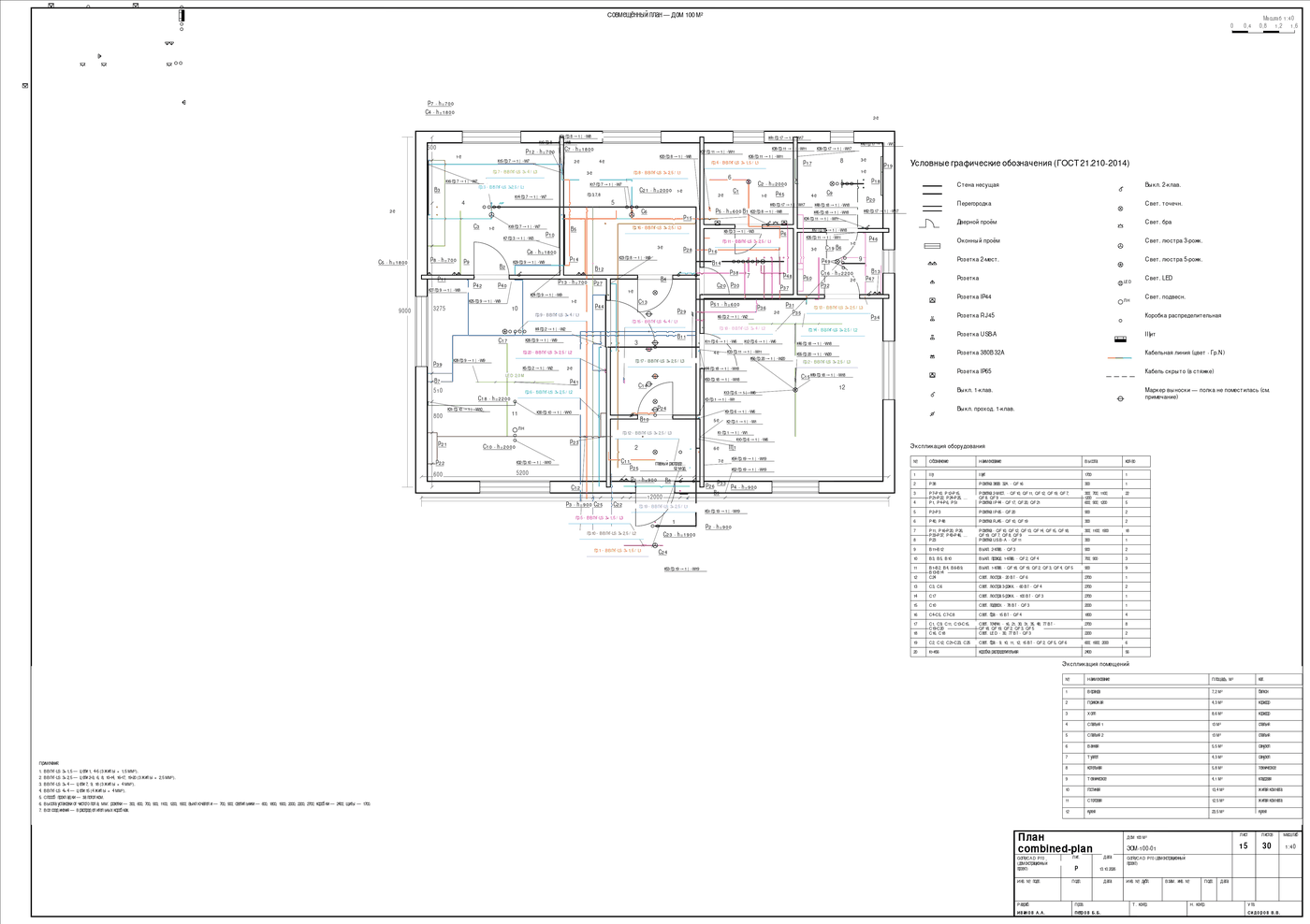Click sheet number '15' in the title block
Viewport: 1310px width, 924px height.
pos(1244,846)
